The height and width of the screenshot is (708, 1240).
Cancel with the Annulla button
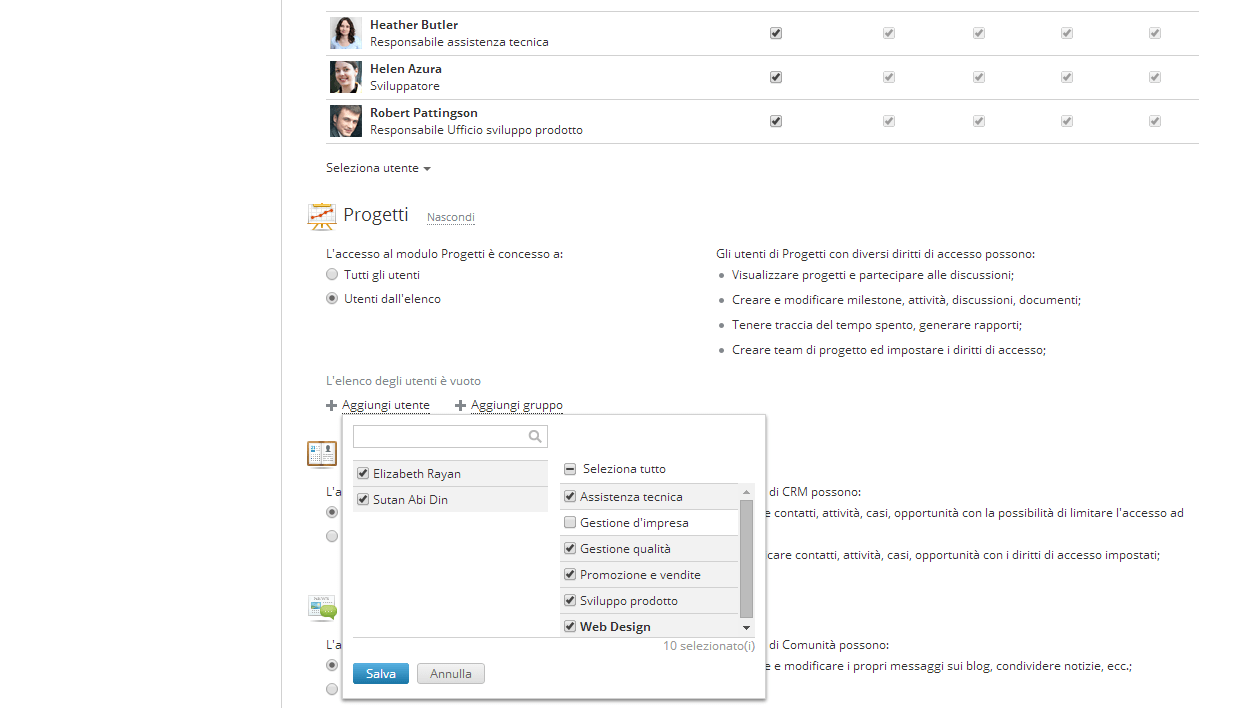451,674
